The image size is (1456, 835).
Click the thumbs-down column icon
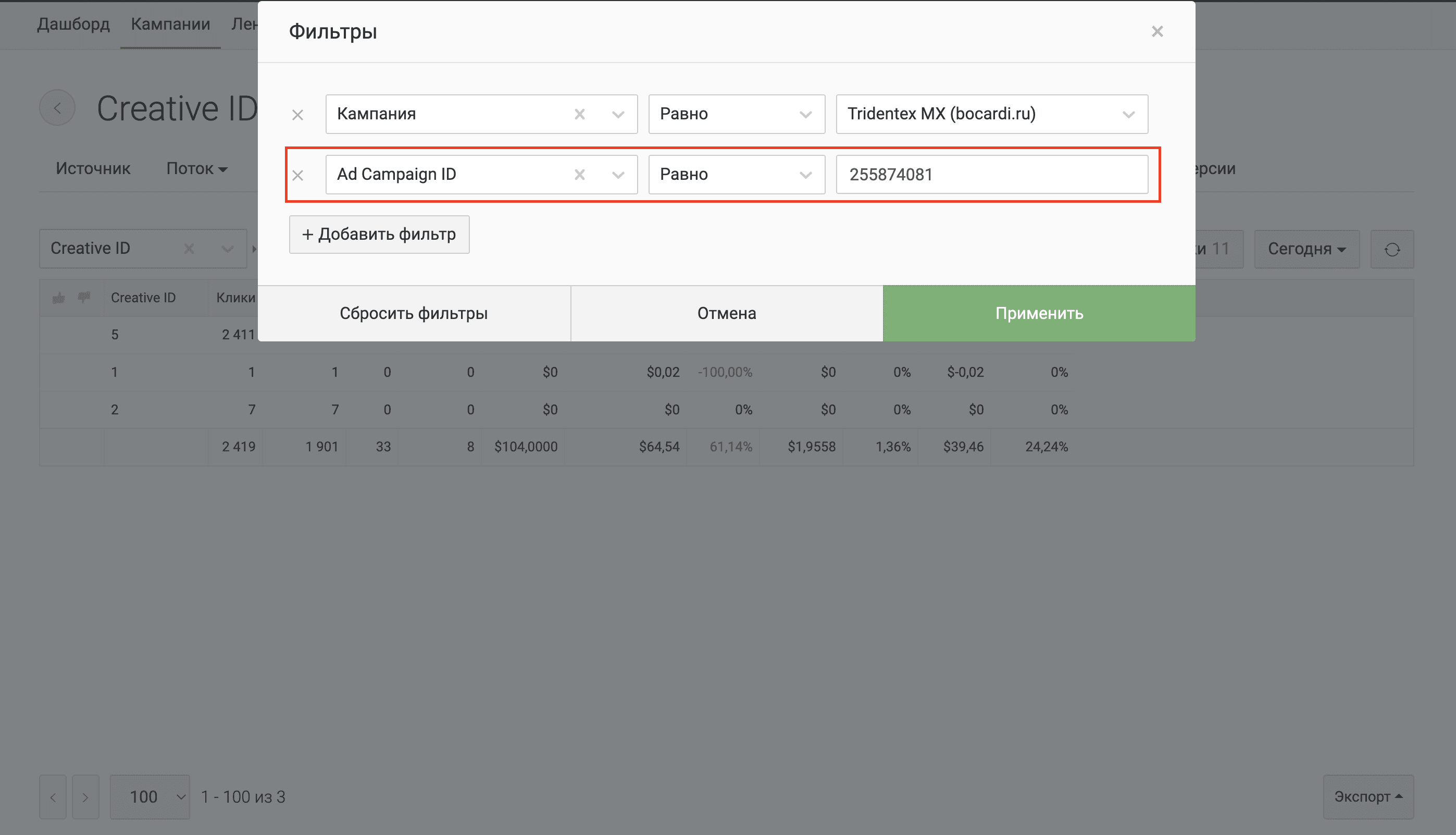84,298
